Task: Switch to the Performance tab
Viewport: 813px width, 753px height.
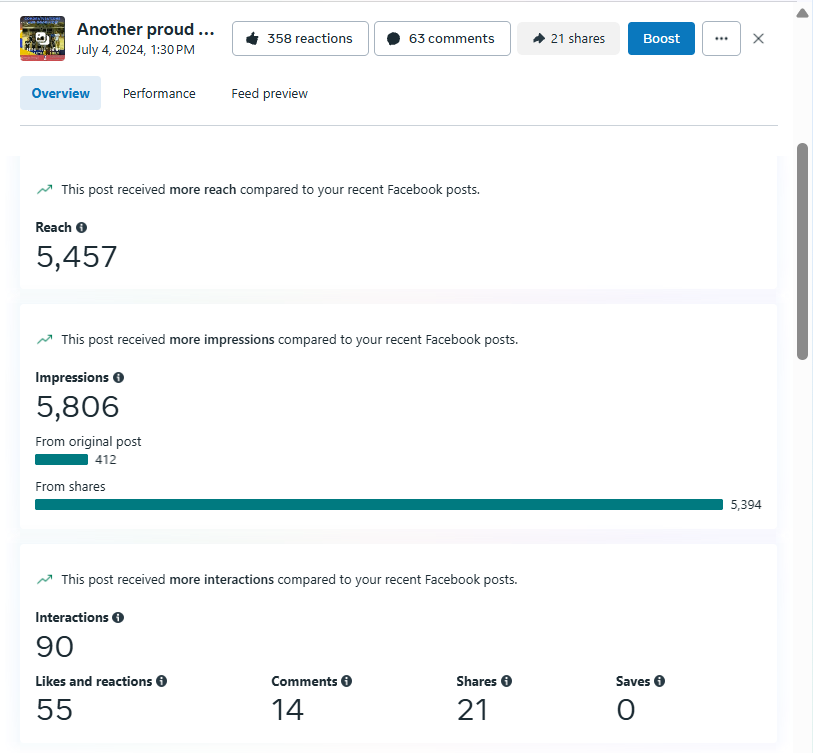Action: click(x=159, y=94)
